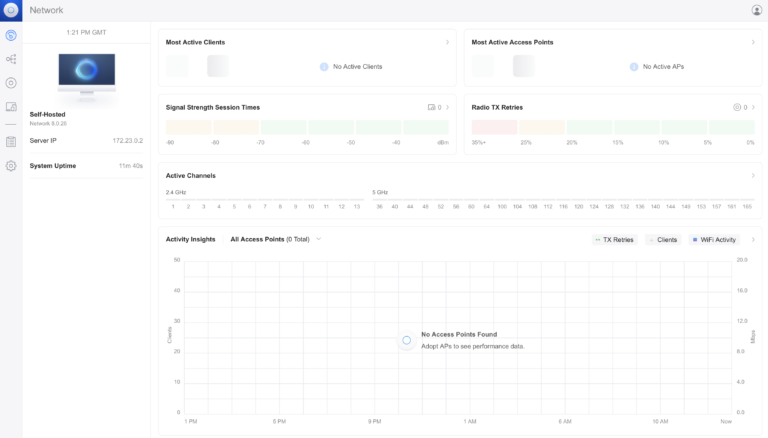
Task: Expand the Most Active Clients panel chevron
Action: [447, 42]
